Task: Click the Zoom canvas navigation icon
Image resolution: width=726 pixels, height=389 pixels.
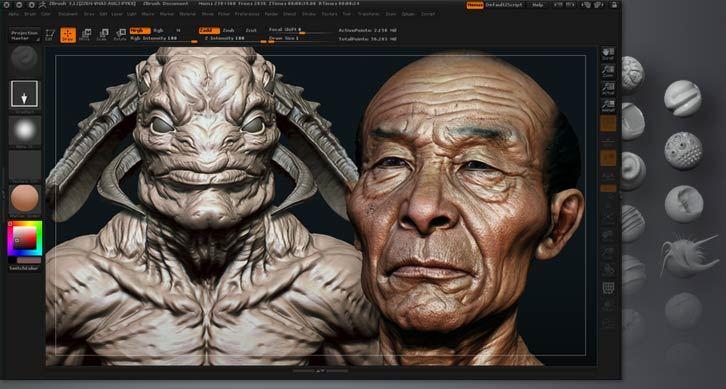Action: [608, 71]
